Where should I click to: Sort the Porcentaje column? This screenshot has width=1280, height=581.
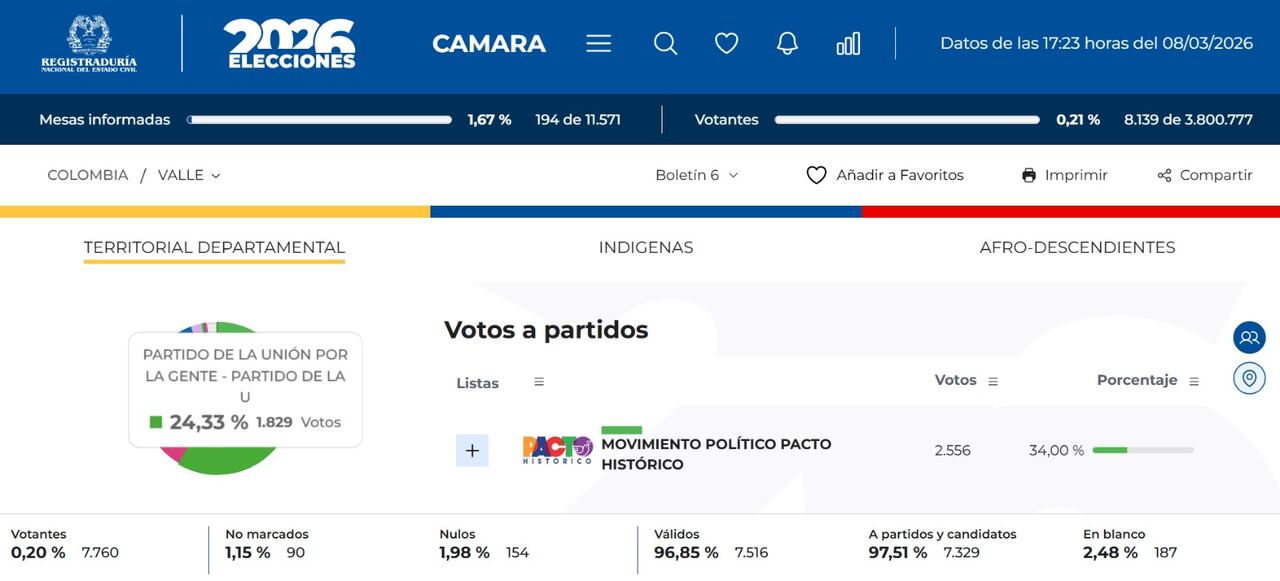[1192, 380]
